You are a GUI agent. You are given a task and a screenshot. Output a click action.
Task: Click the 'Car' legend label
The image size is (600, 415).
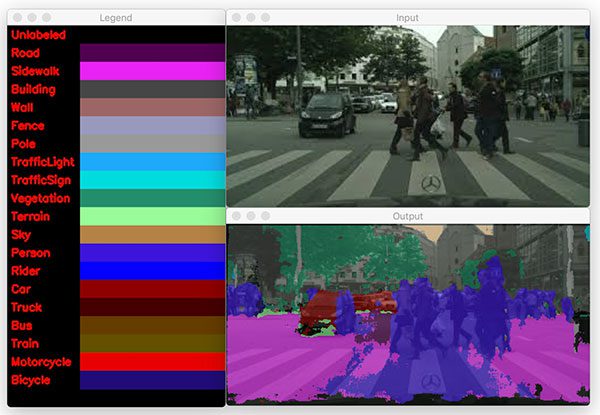point(21,289)
